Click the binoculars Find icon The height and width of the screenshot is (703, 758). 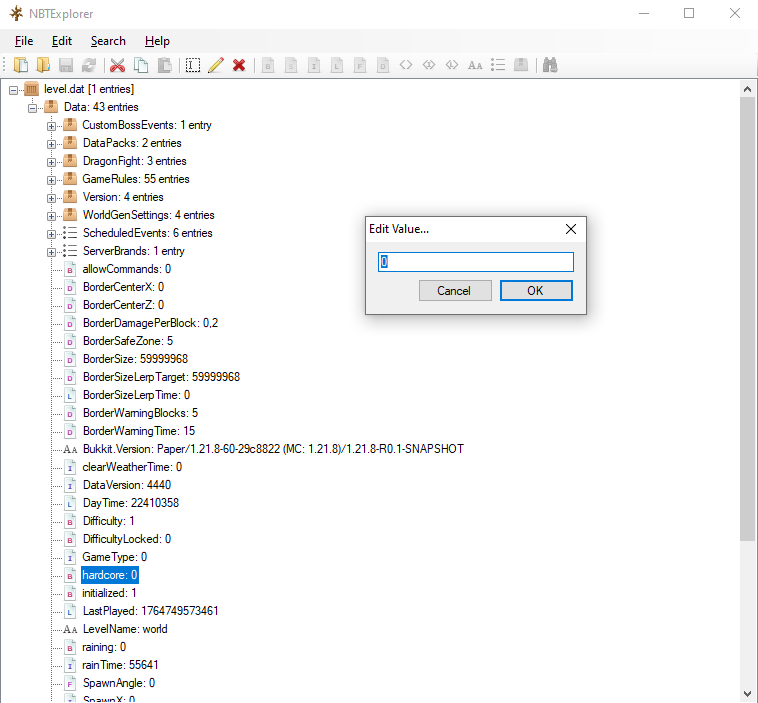549,65
